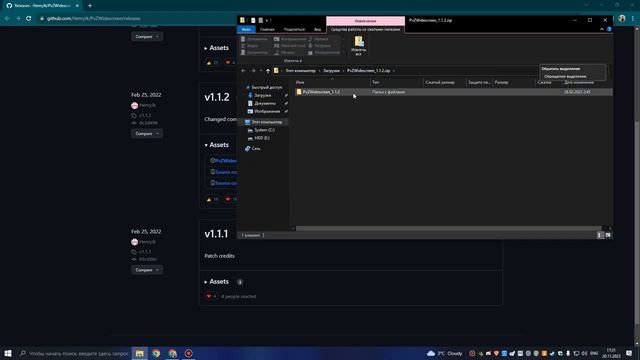Image resolution: width=640 pixels, height=360 pixels.
Task: Open the v1.1.1 release title link
Action: point(216,234)
